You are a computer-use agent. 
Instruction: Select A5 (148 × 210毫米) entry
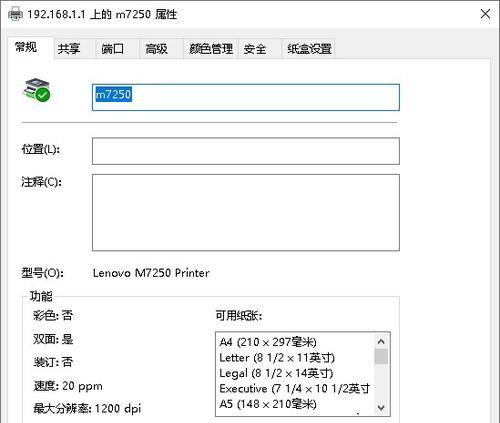(x=268, y=404)
